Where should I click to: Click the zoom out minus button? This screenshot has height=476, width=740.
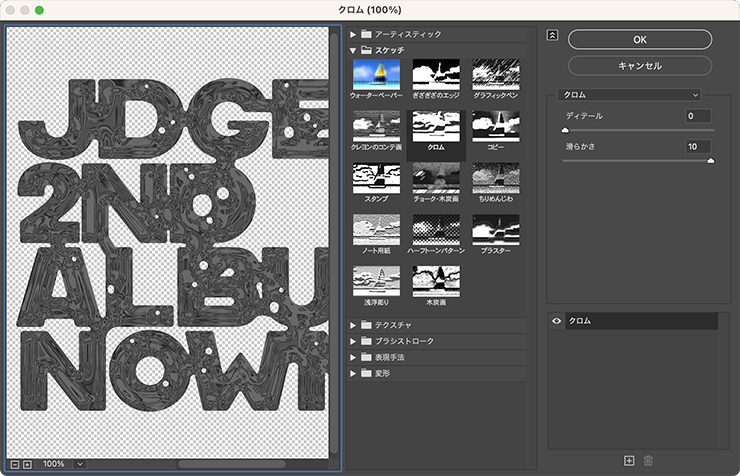click(14, 464)
